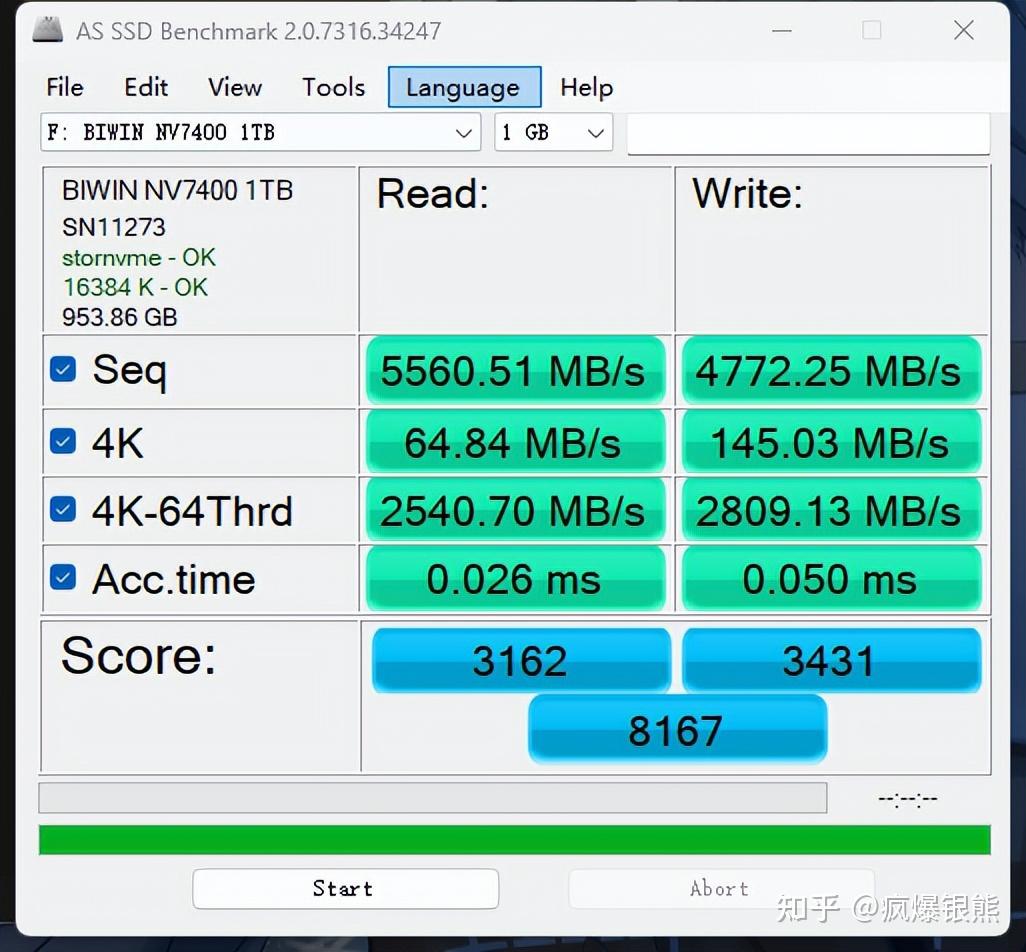Screen dimensions: 1026x952
Task: Uncheck the 4K test checkbox
Action: (63, 441)
